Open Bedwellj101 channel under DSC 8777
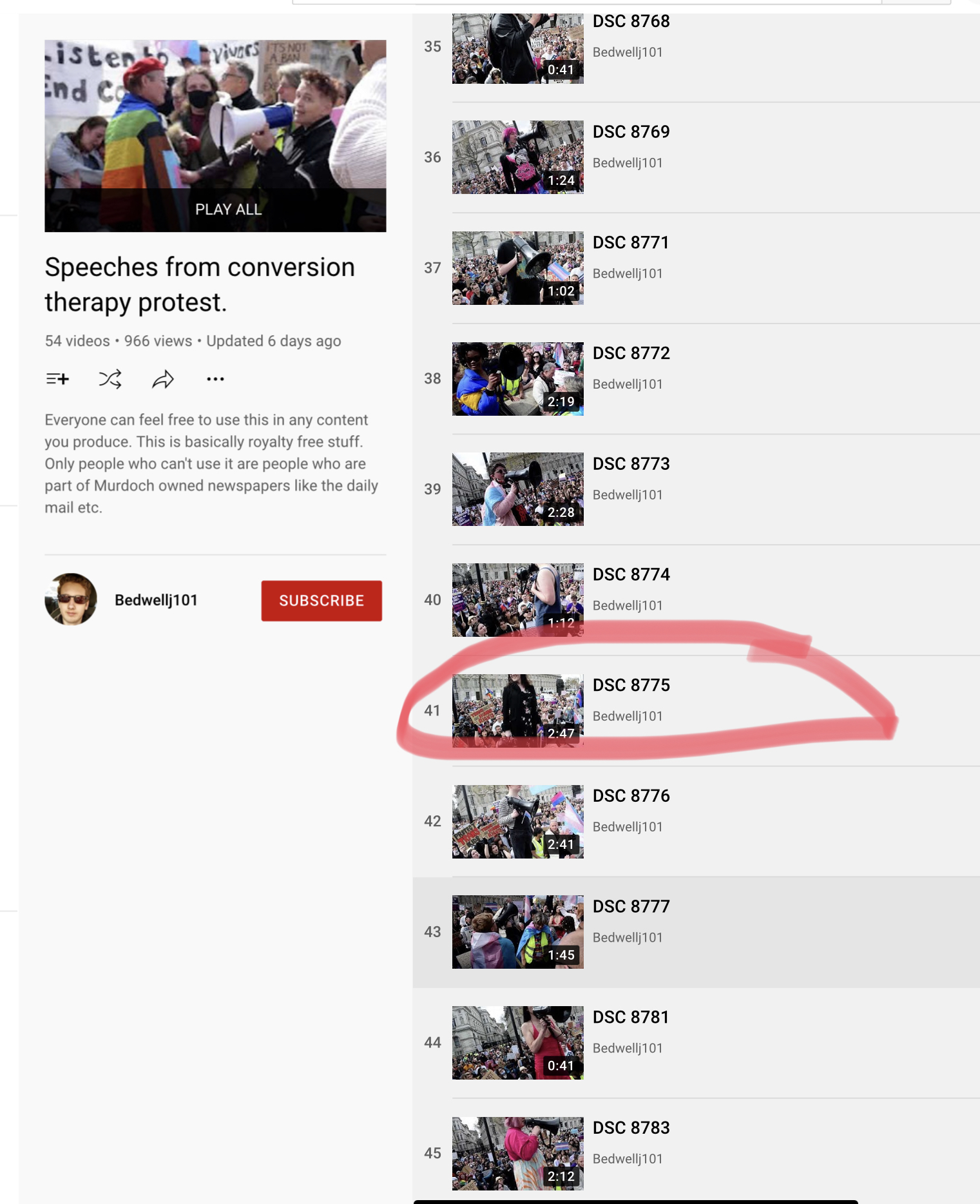980x1204 pixels. (x=628, y=938)
